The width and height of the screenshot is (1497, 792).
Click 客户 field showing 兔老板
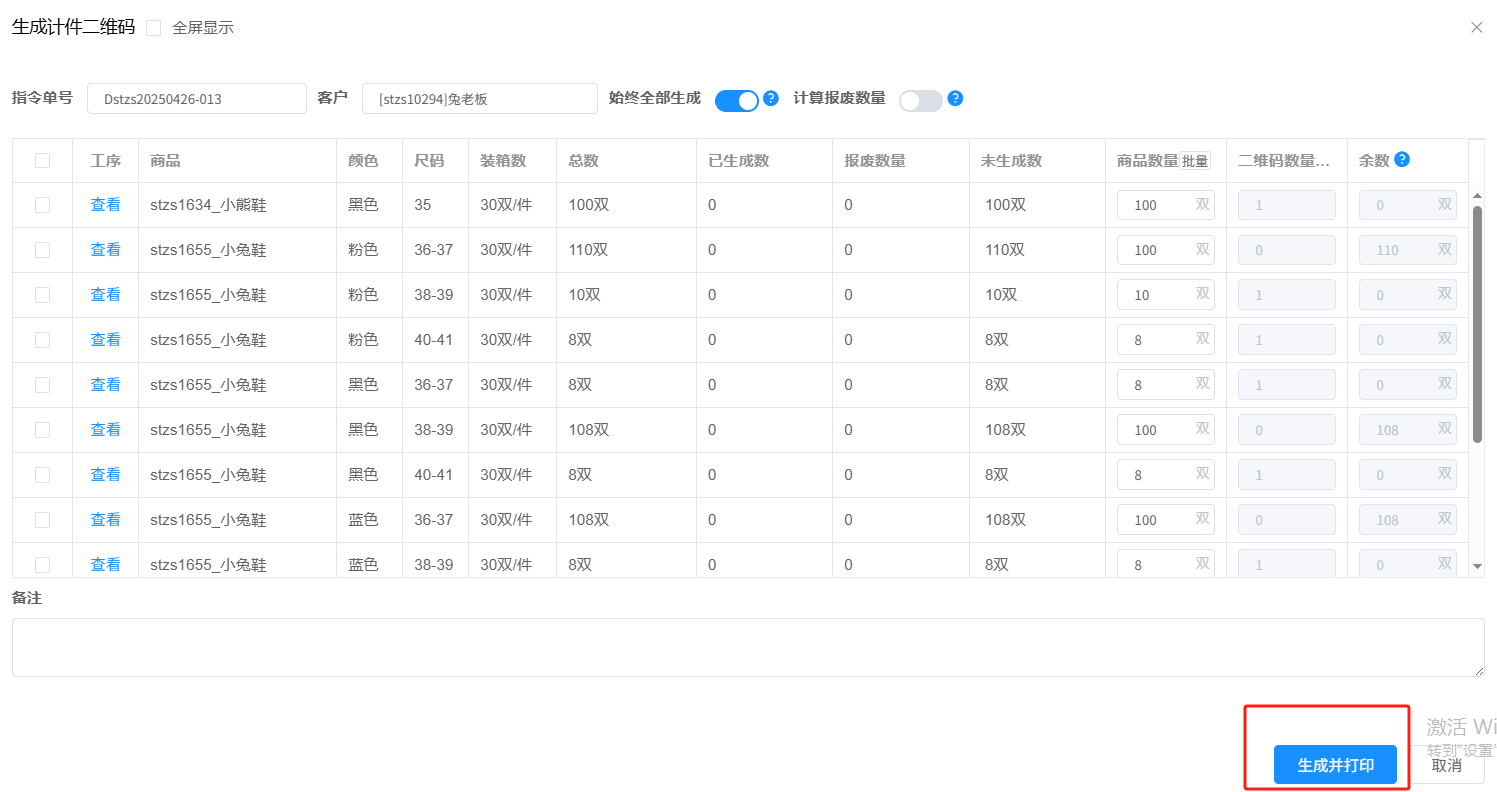click(479, 99)
